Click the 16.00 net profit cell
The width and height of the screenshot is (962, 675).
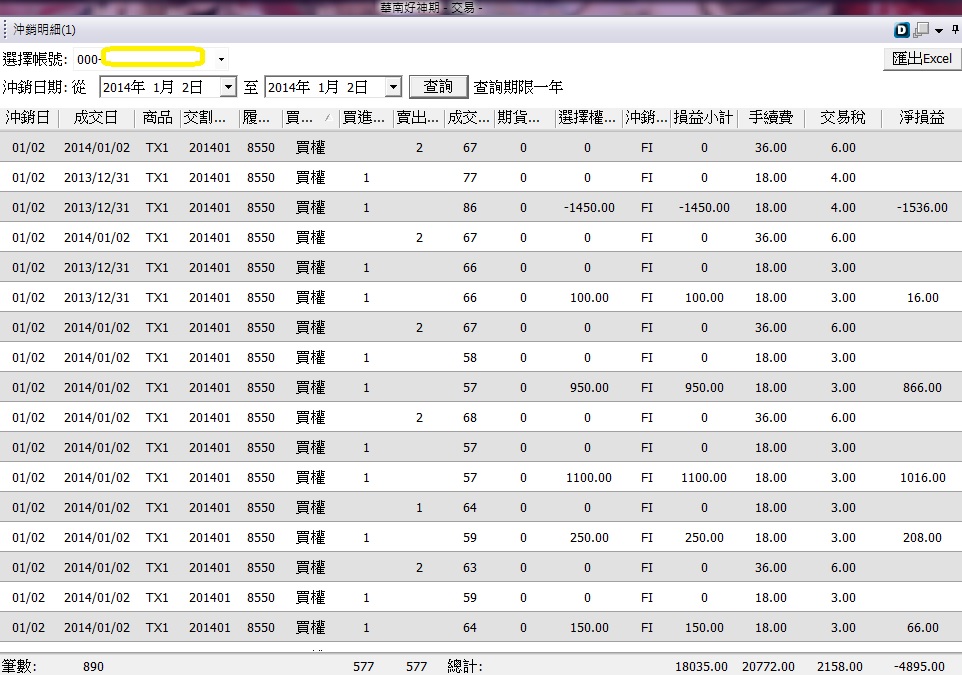tap(923, 298)
